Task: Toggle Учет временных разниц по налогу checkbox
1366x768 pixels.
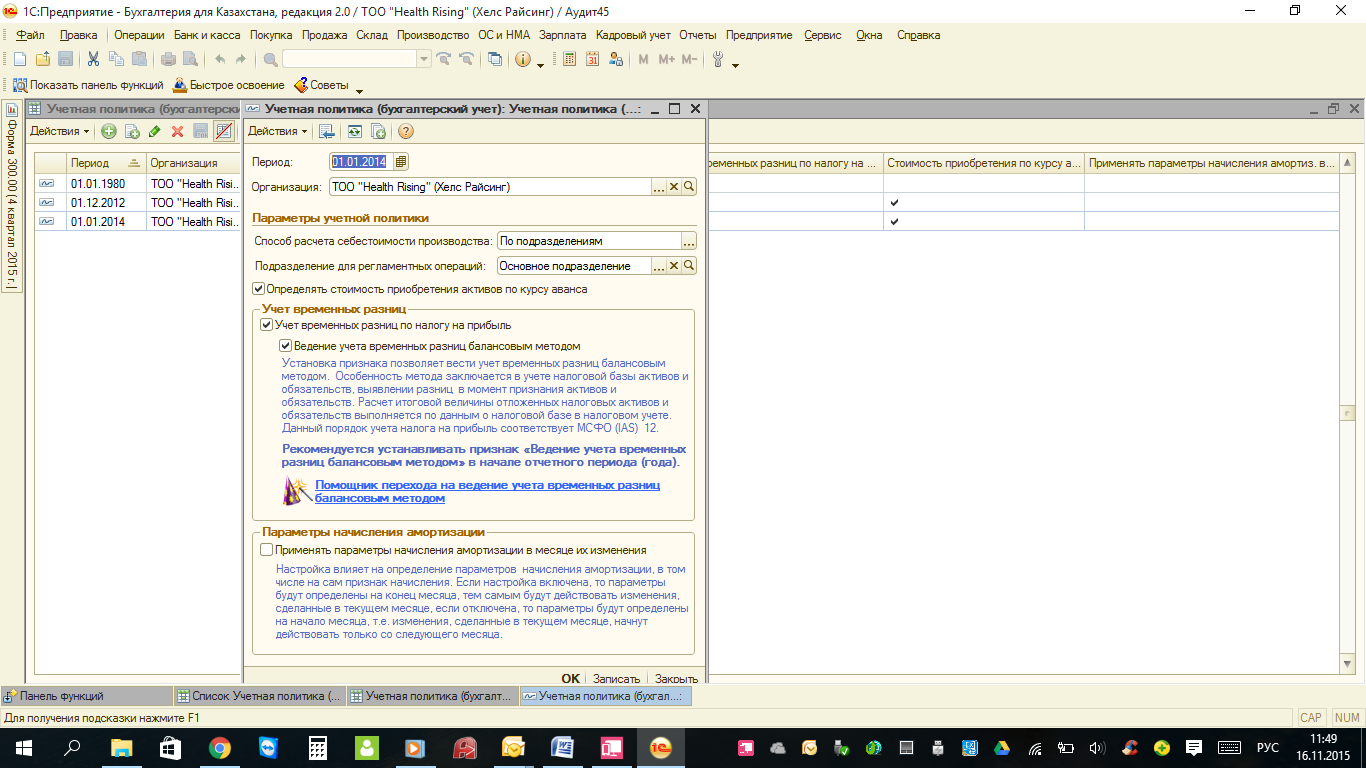Action: pos(267,325)
